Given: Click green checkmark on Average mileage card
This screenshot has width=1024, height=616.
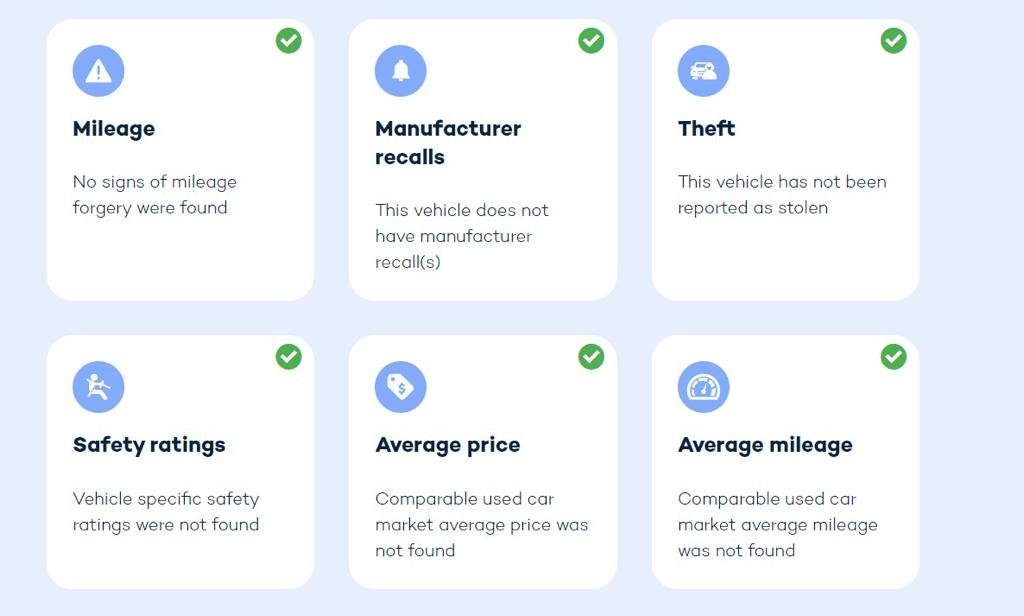Looking at the screenshot, I should pos(893,357).
